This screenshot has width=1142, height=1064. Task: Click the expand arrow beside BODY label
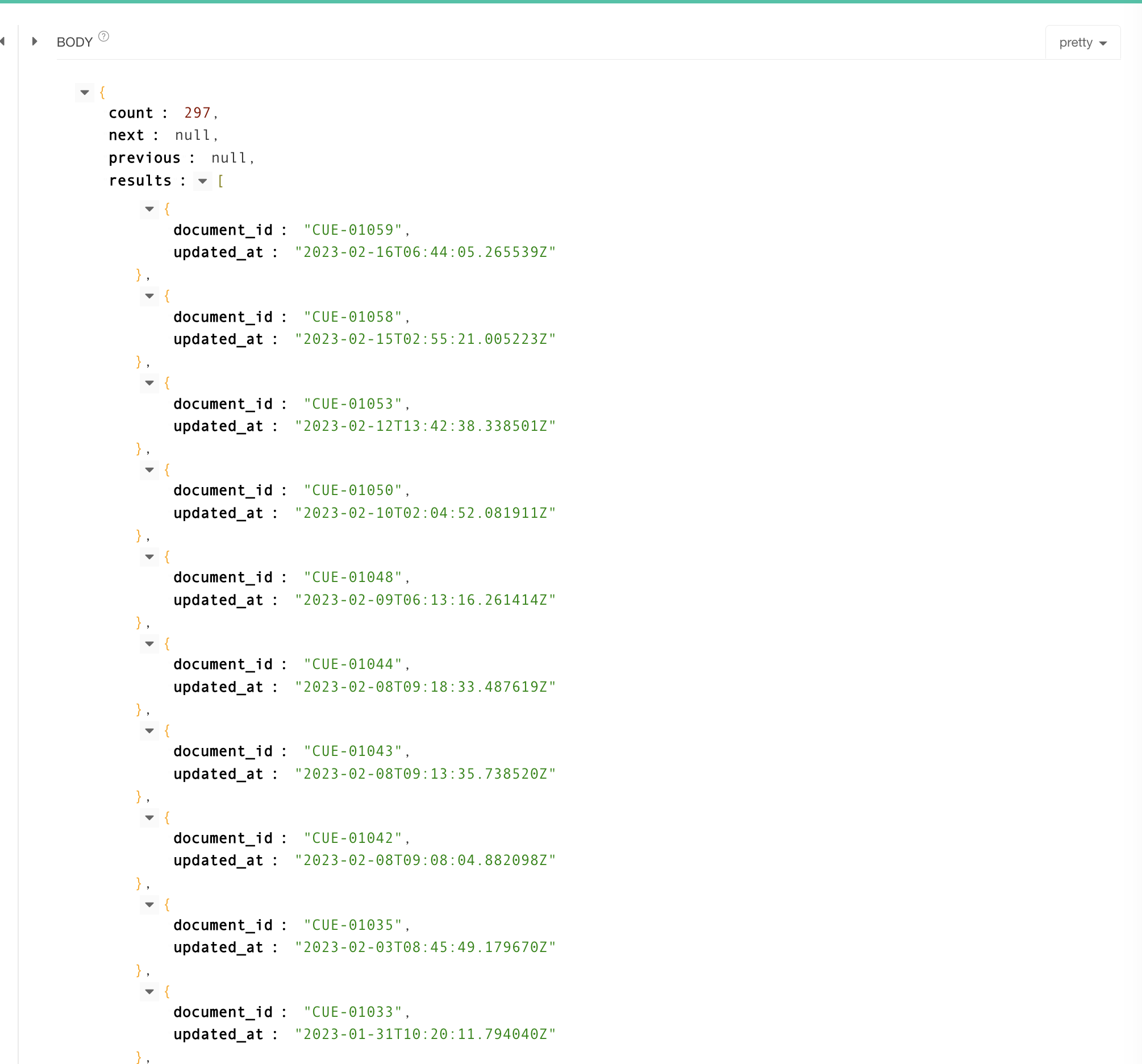pyautogui.click(x=35, y=41)
